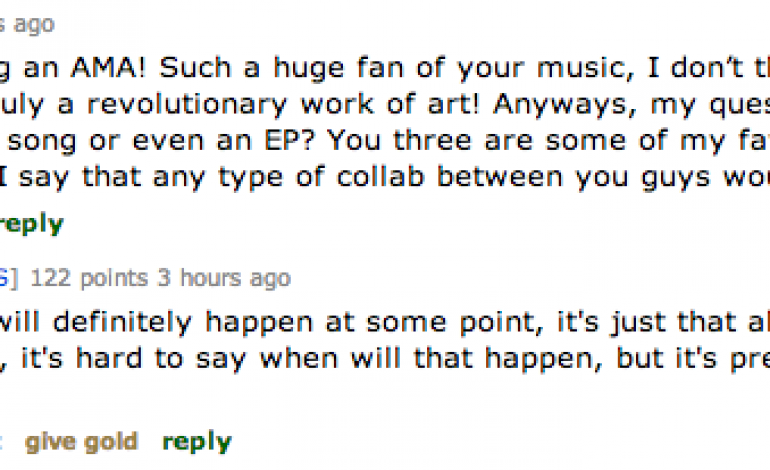The height and width of the screenshot is (470, 770).
Task: Click the phrase 'huge fan of your music'
Action: click(389, 70)
